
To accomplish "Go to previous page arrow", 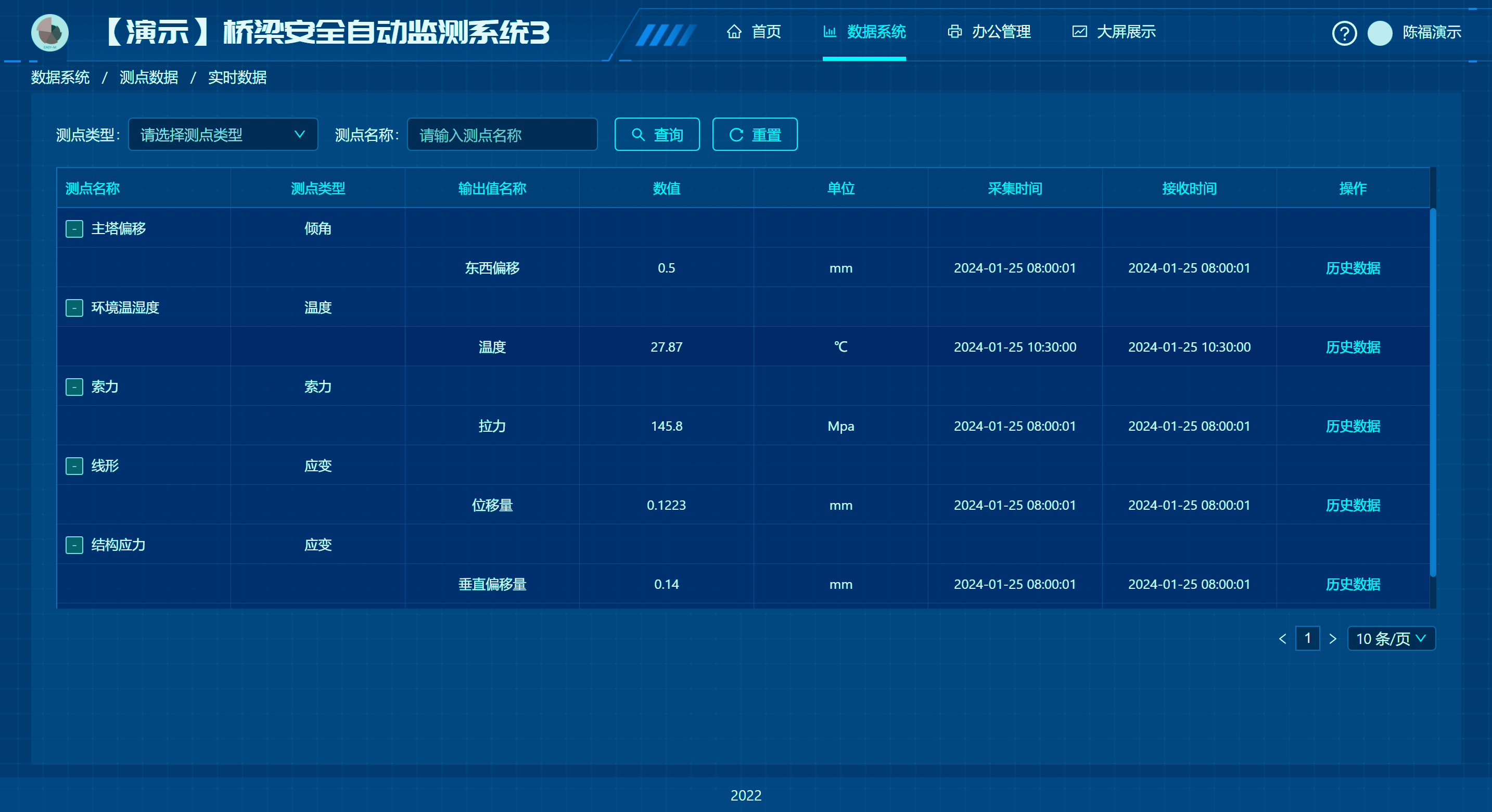I will tap(1282, 638).
